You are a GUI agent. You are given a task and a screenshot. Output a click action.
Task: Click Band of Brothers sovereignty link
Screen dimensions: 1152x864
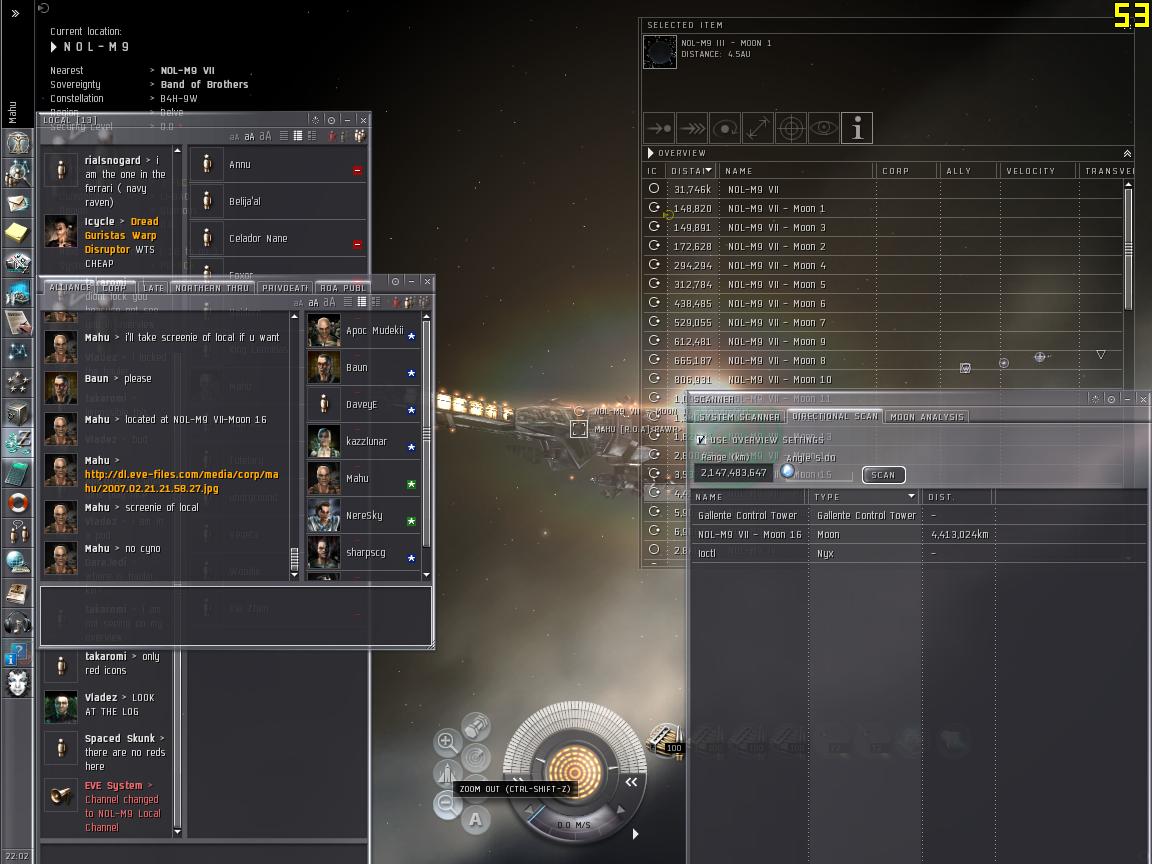(x=204, y=84)
